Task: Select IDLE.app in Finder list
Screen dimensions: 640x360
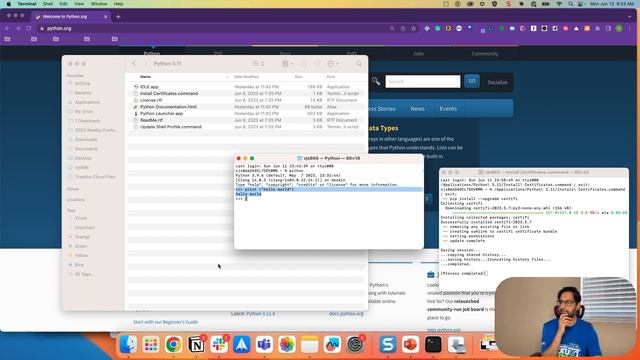Action: point(246,87)
